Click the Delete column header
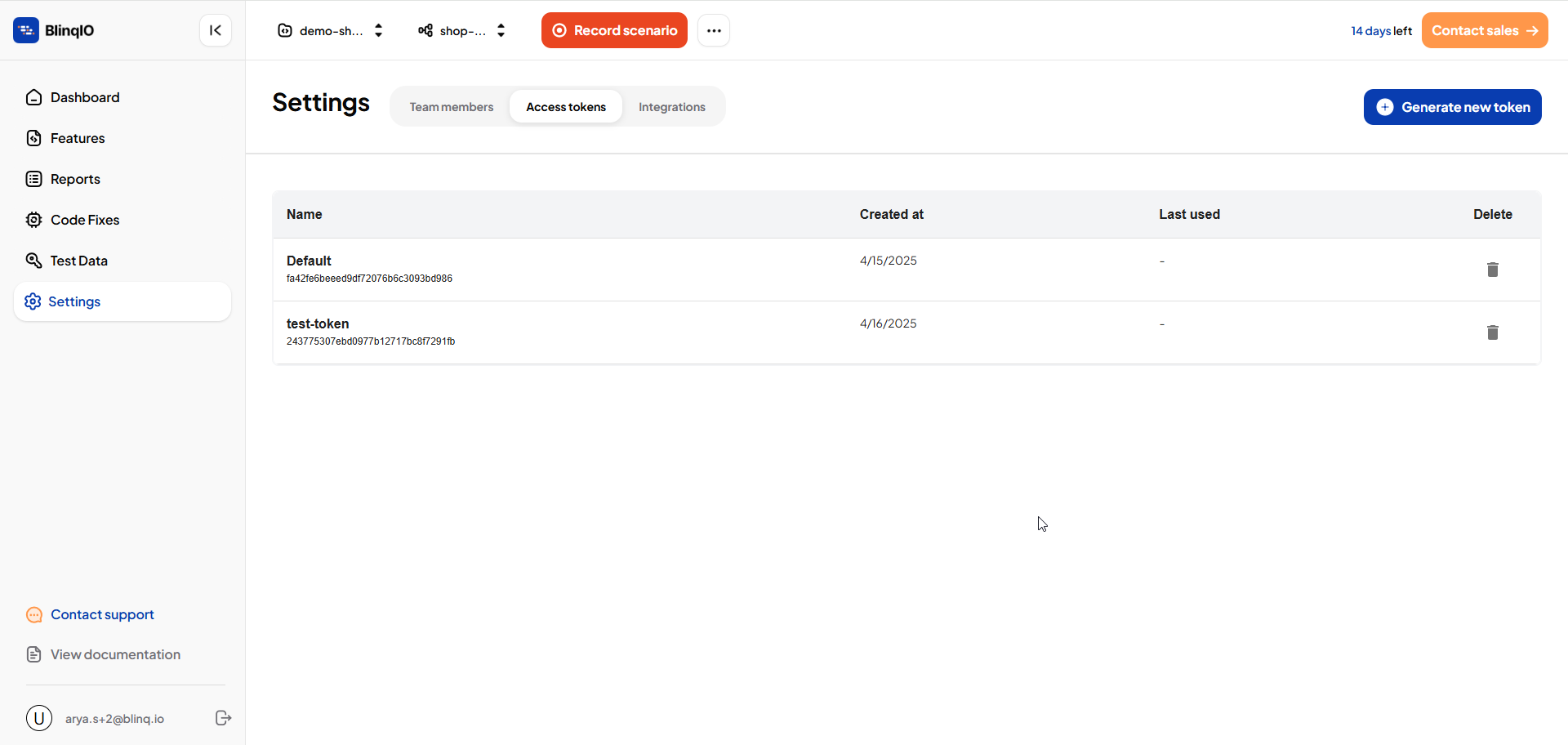Image resolution: width=1568 pixels, height=745 pixels. point(1493,214)
